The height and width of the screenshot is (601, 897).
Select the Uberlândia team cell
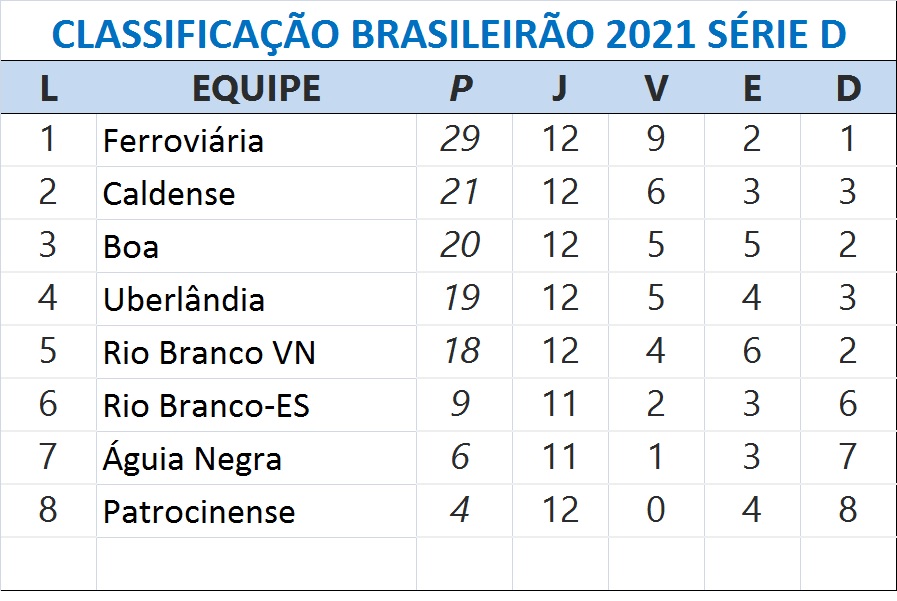184,299
